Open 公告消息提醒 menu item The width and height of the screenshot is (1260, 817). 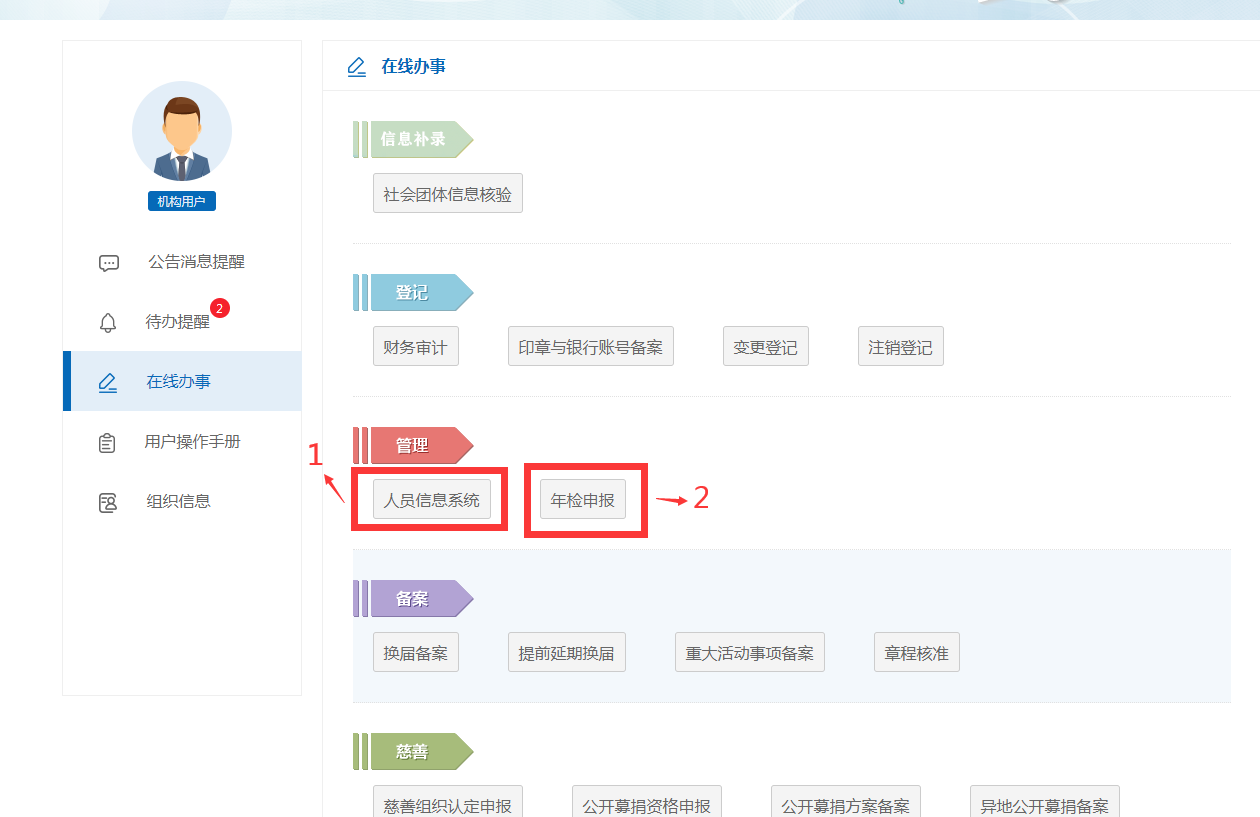196,262
